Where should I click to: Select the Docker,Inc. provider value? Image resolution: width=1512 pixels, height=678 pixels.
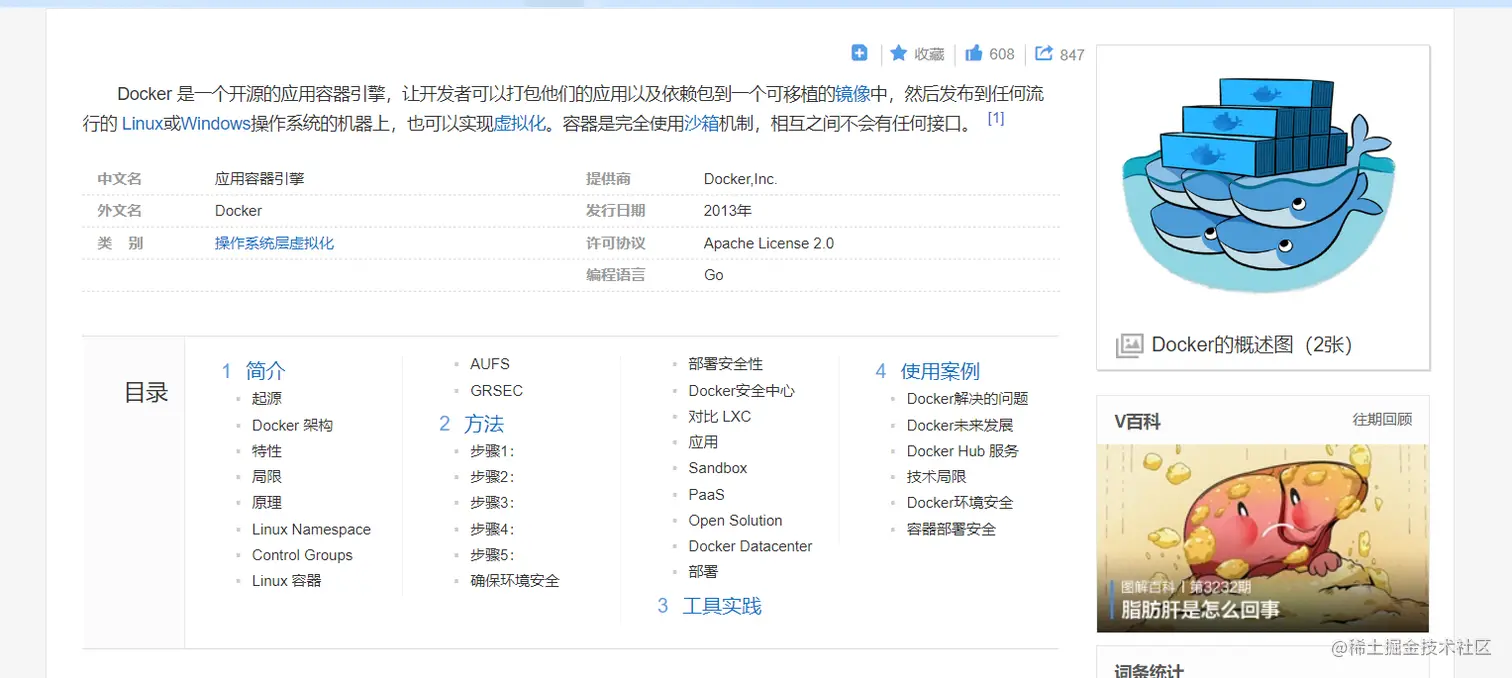[740, 179]
